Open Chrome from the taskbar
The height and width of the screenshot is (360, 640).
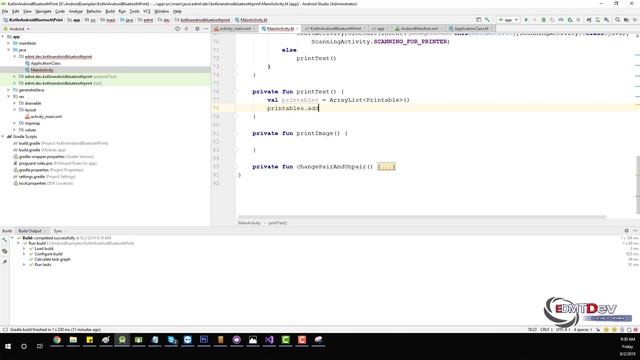pyautogui.click(x=57, y=340)
